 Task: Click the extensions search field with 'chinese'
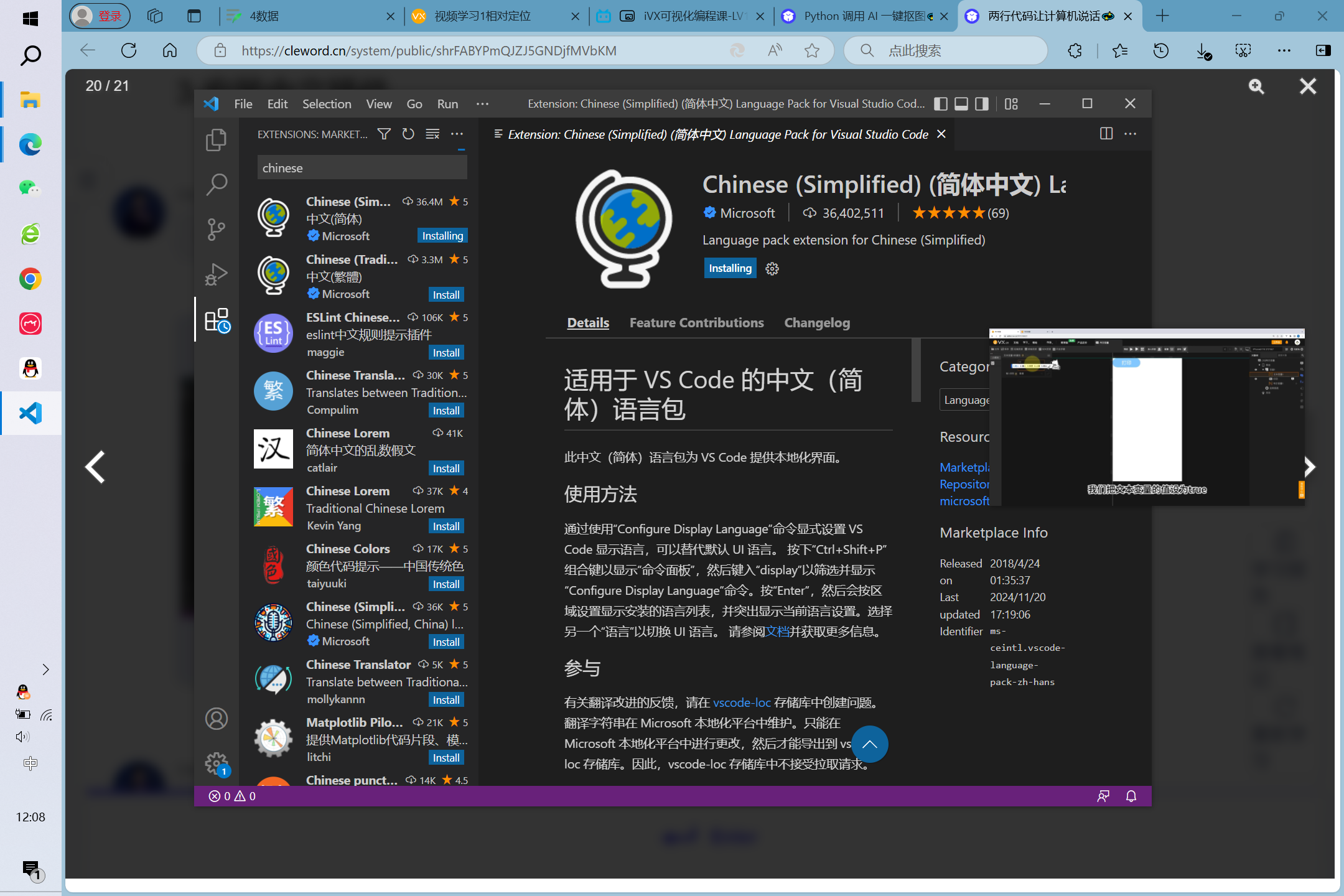(362, 168)
